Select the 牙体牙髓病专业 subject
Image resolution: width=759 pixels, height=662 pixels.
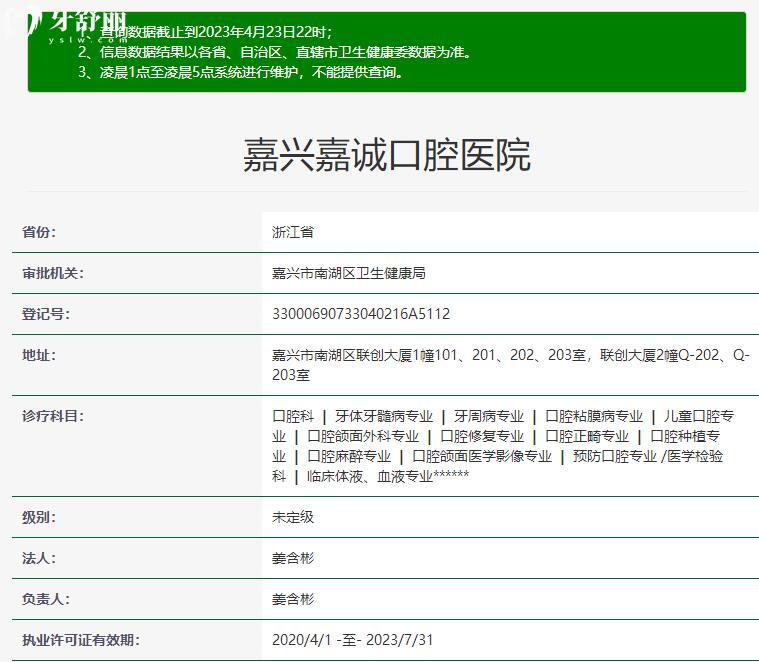pos(384,416)
